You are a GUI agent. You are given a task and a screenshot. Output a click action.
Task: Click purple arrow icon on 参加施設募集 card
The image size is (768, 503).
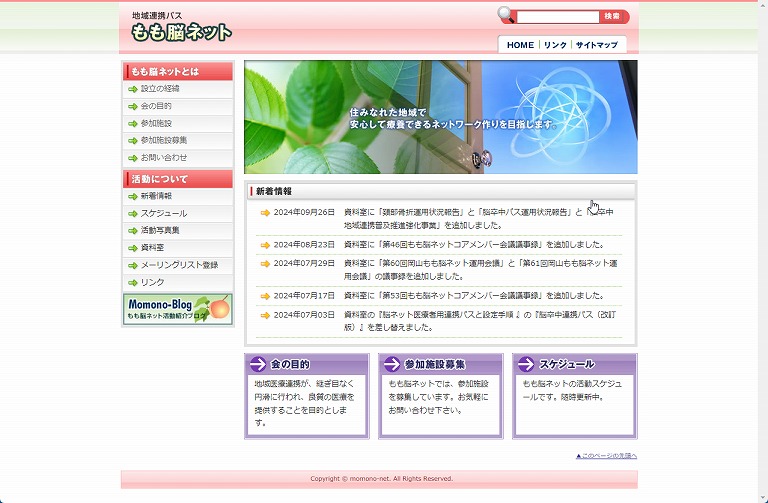point(392,364)
